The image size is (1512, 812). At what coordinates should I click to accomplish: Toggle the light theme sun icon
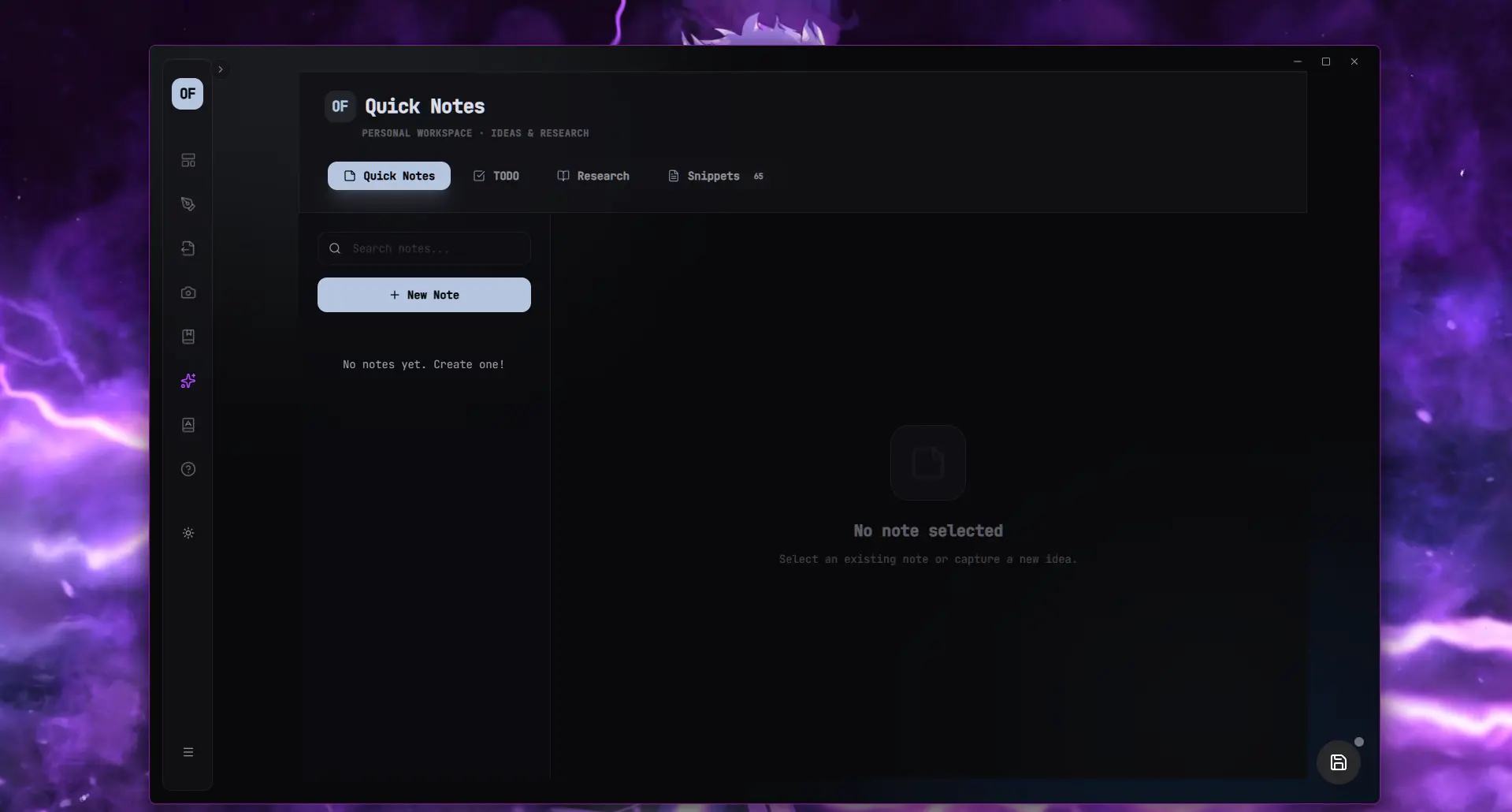[188, 533]
